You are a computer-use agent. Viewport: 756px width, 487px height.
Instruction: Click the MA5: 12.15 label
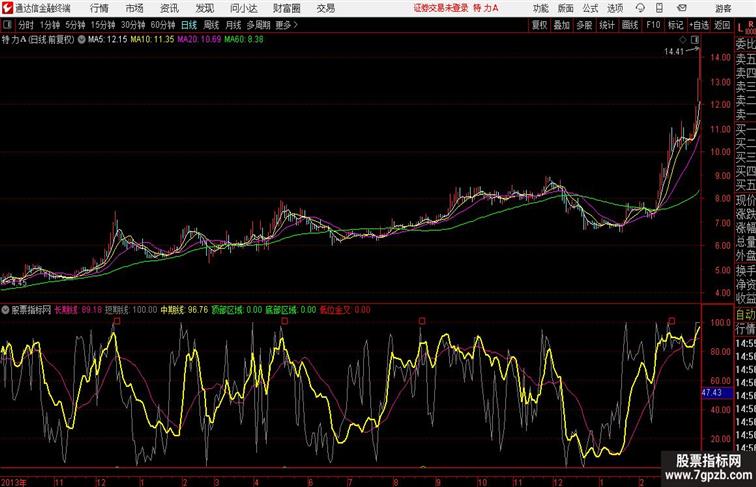pos(108,40)
